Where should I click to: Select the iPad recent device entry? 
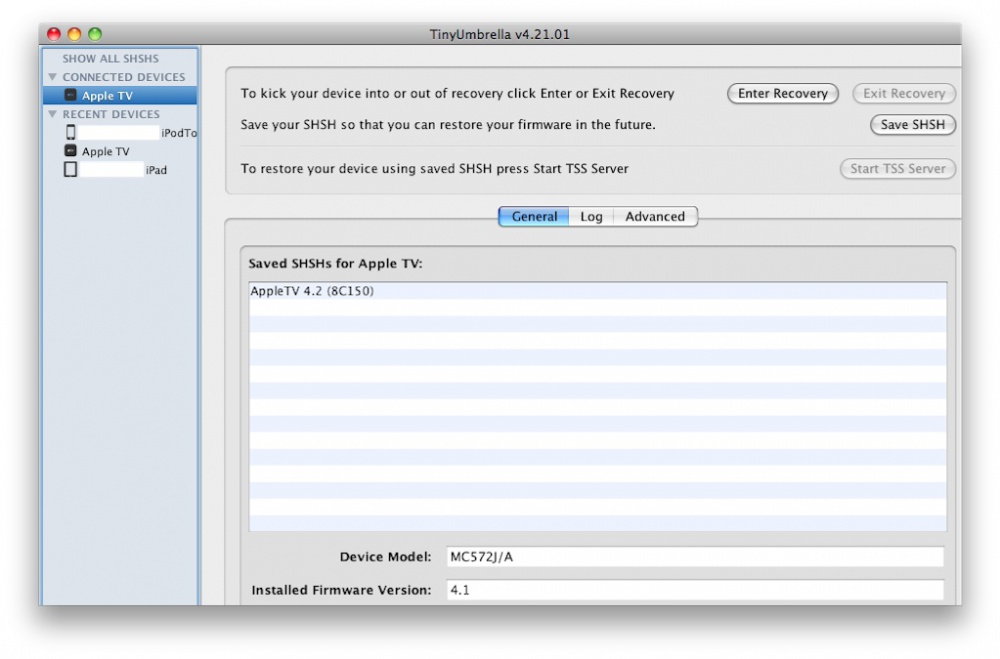coord(120,169)
